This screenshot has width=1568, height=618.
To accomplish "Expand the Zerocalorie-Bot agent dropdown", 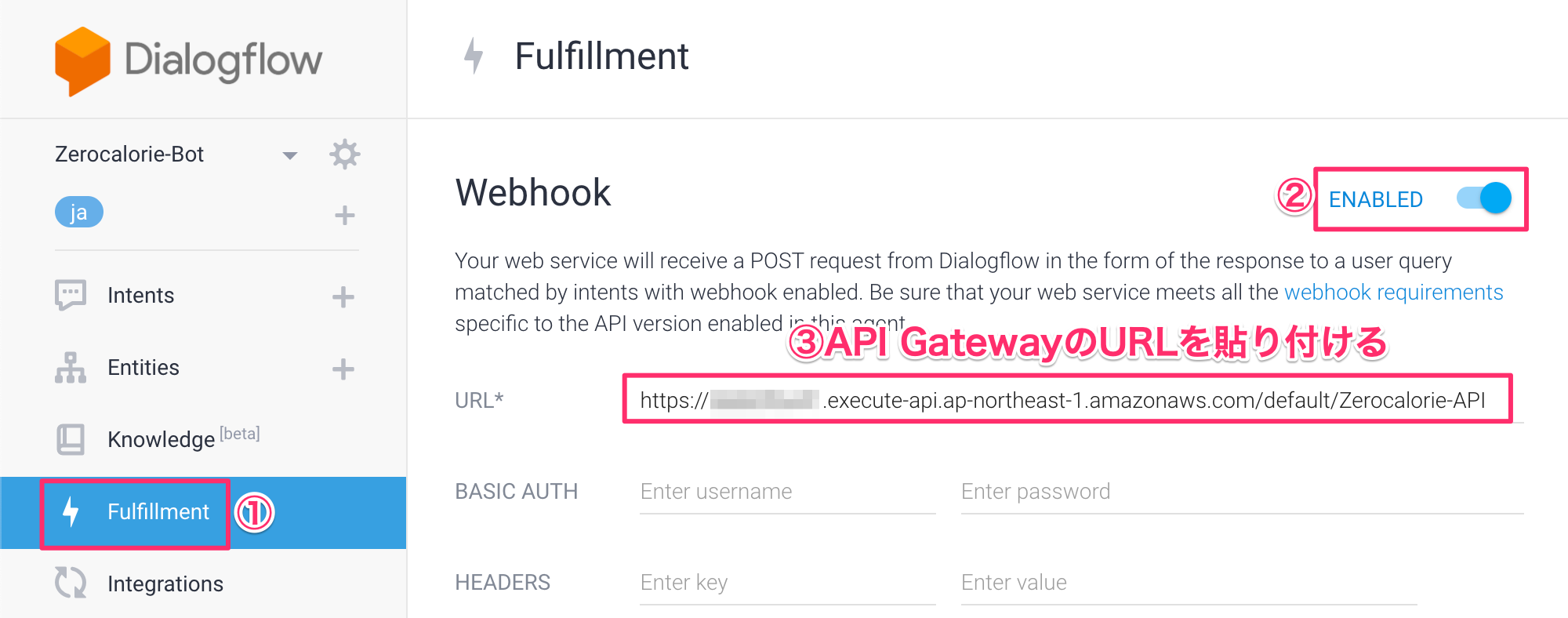I will (290, 155).
